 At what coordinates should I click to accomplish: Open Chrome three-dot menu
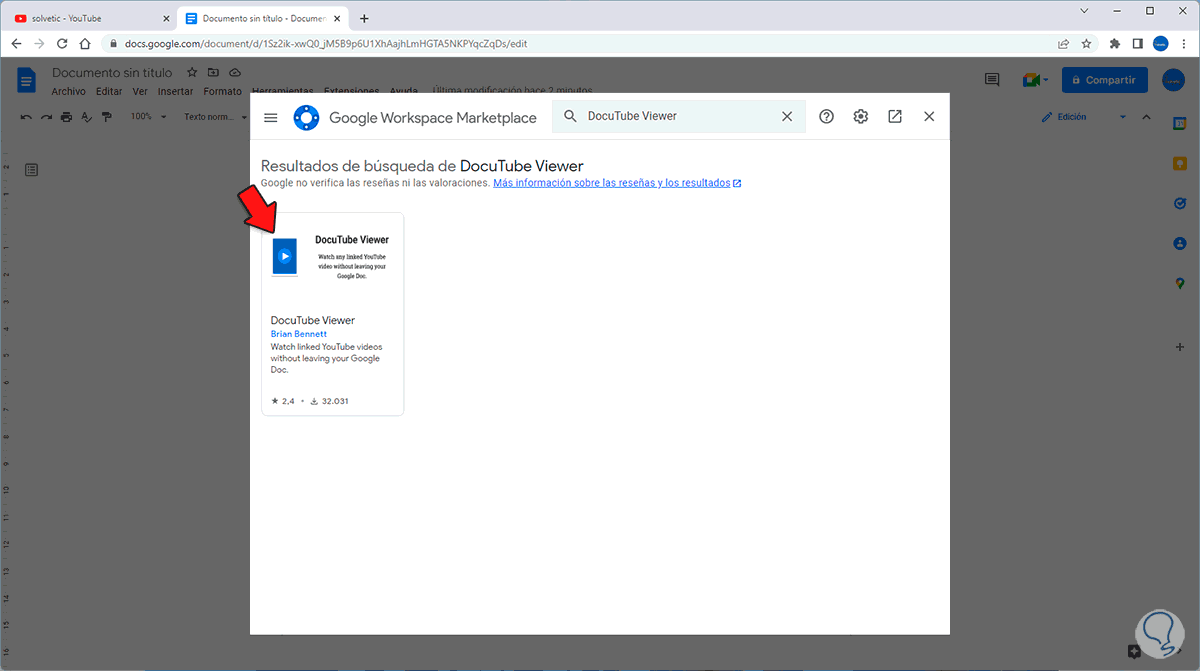(x=1184, y=44)
